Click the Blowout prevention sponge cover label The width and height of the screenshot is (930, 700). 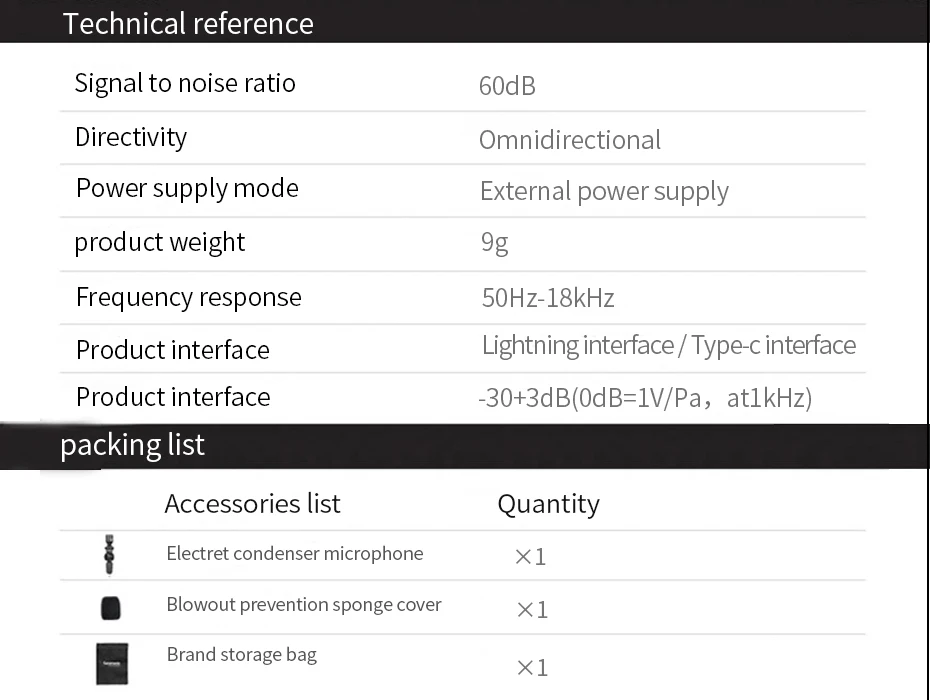click(303, 605)
